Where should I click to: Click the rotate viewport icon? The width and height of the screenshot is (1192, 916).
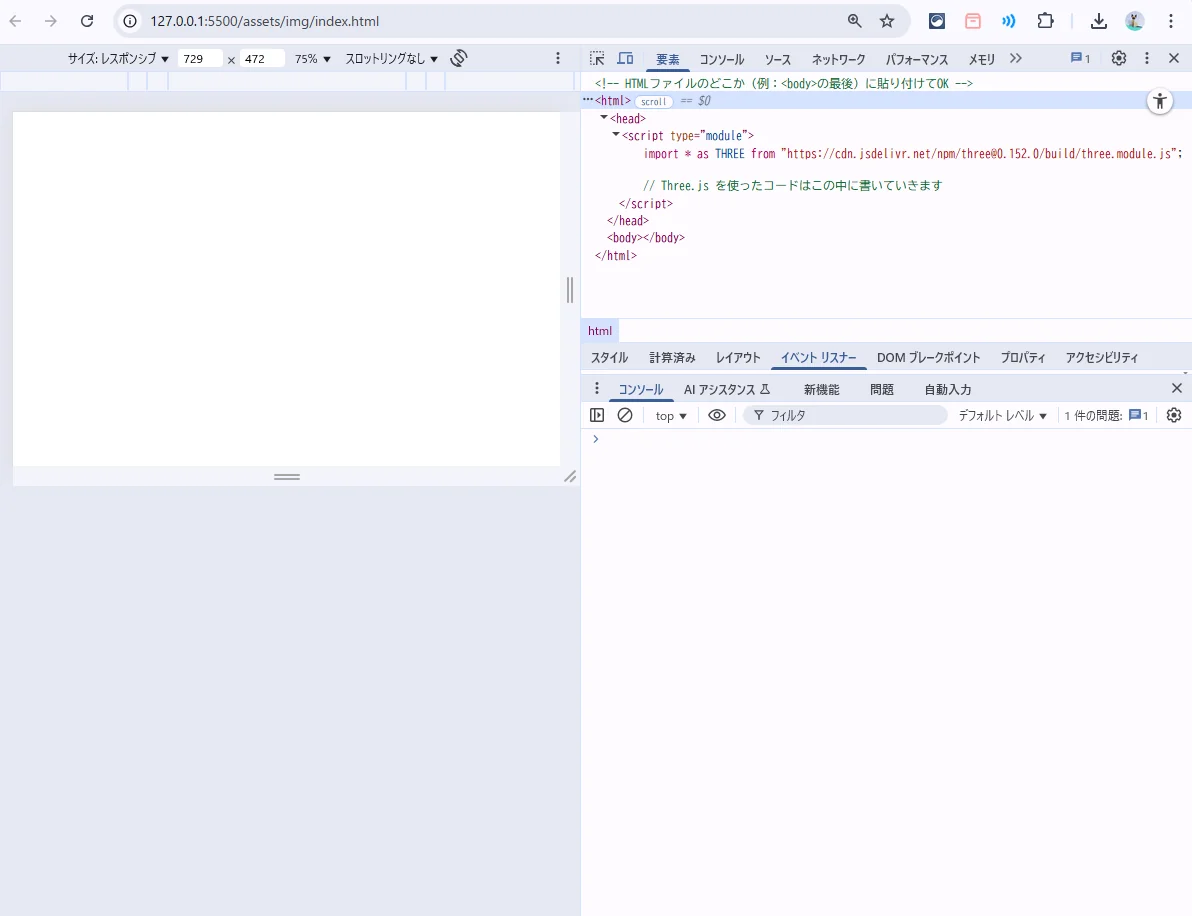coord(459,59)
